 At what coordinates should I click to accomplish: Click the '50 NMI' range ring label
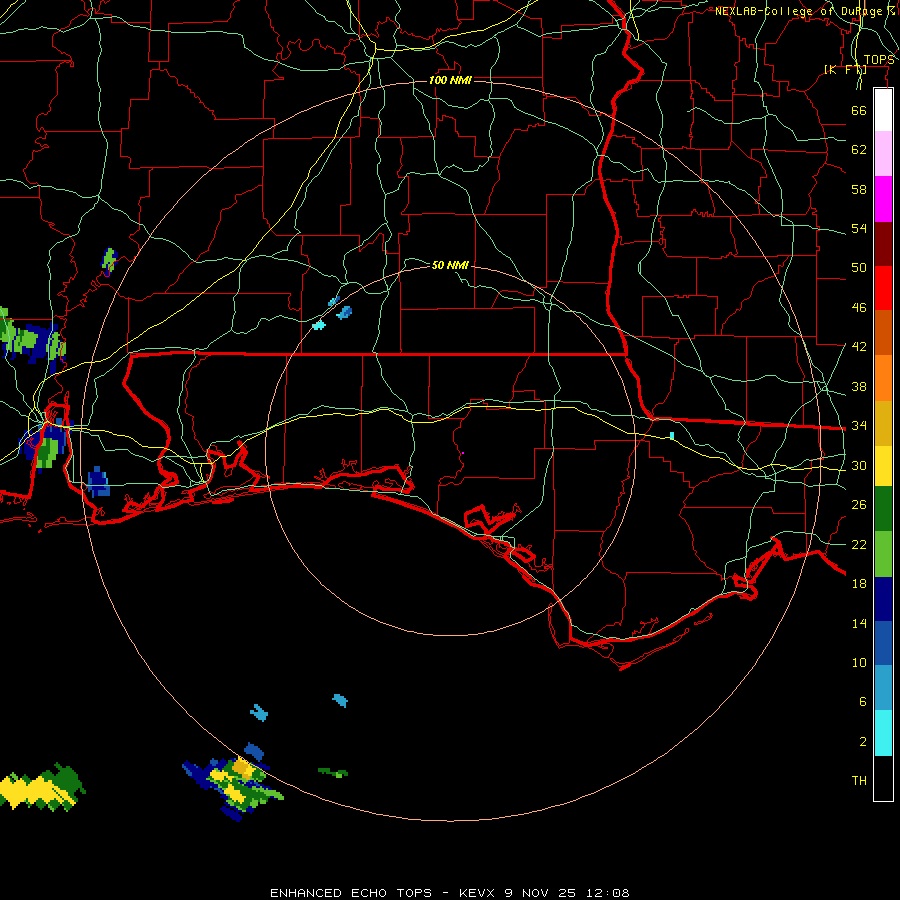[450, 265]
